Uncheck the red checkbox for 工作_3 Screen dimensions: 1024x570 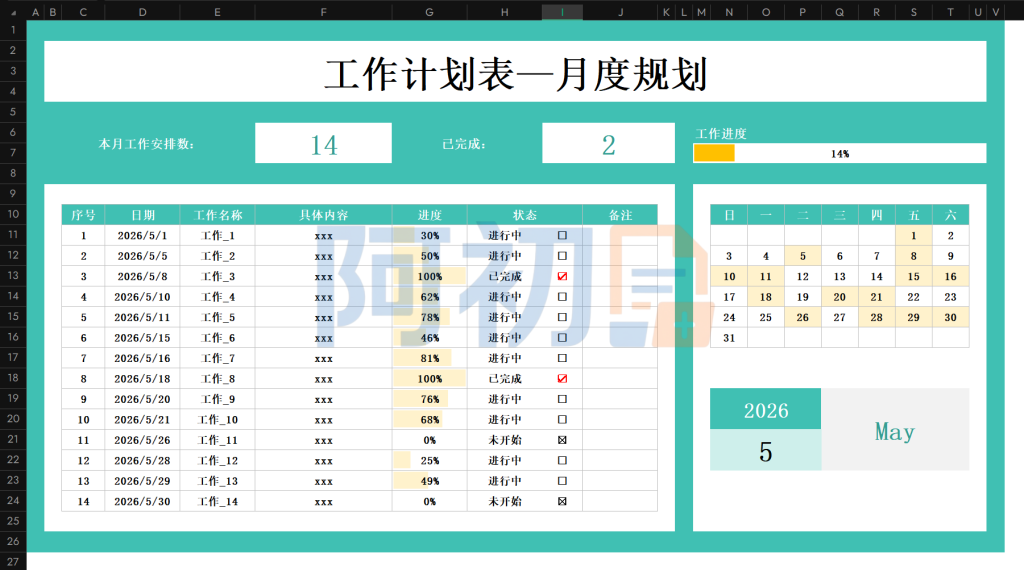[x=562, y=276]
